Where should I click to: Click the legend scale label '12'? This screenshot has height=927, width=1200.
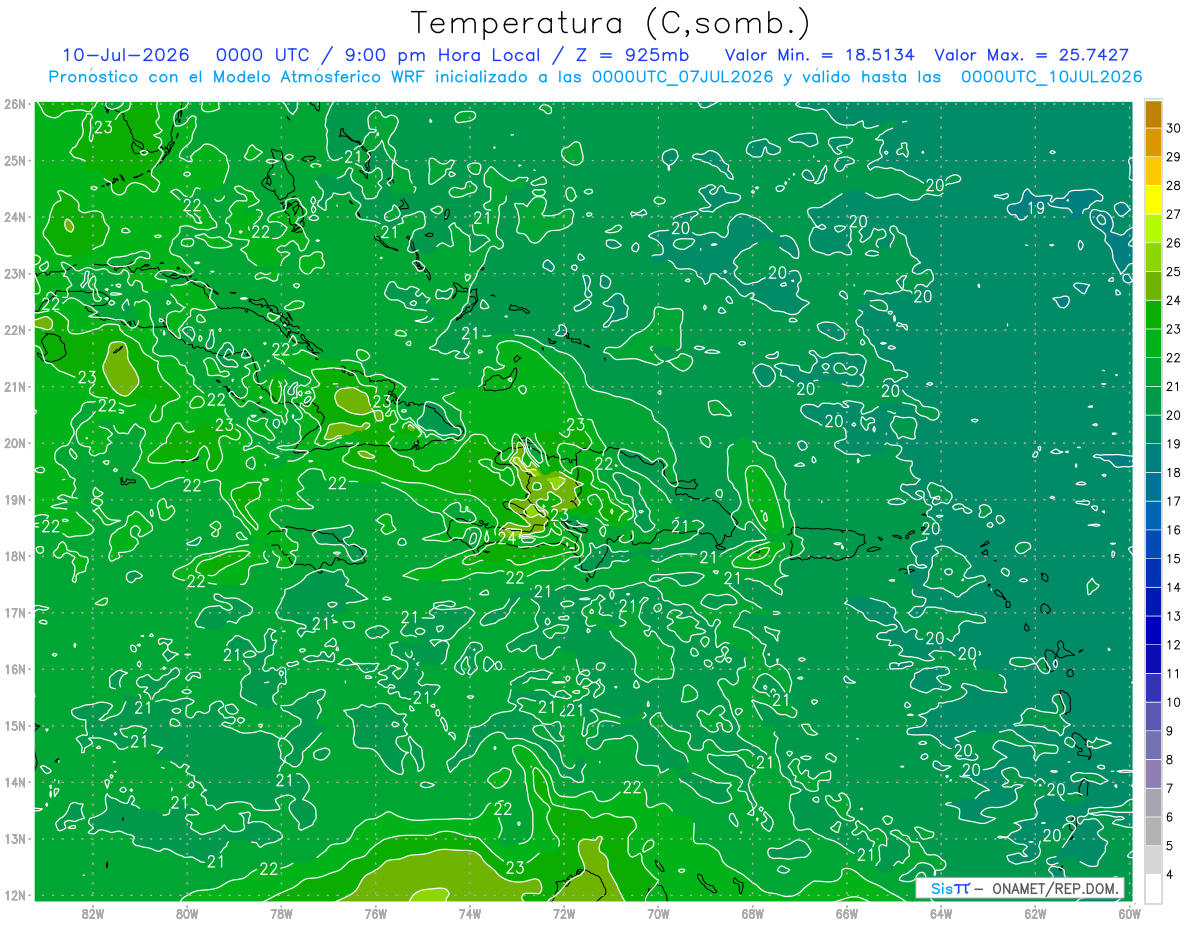(1173, 645)
